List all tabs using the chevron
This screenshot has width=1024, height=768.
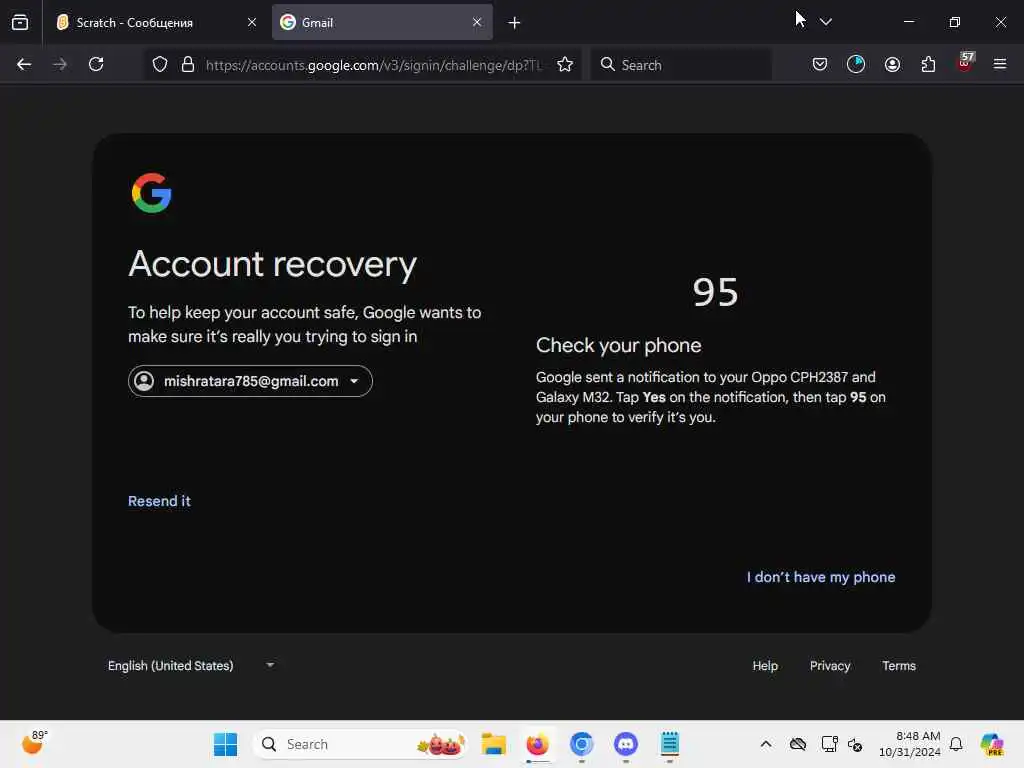coord(825,22)
